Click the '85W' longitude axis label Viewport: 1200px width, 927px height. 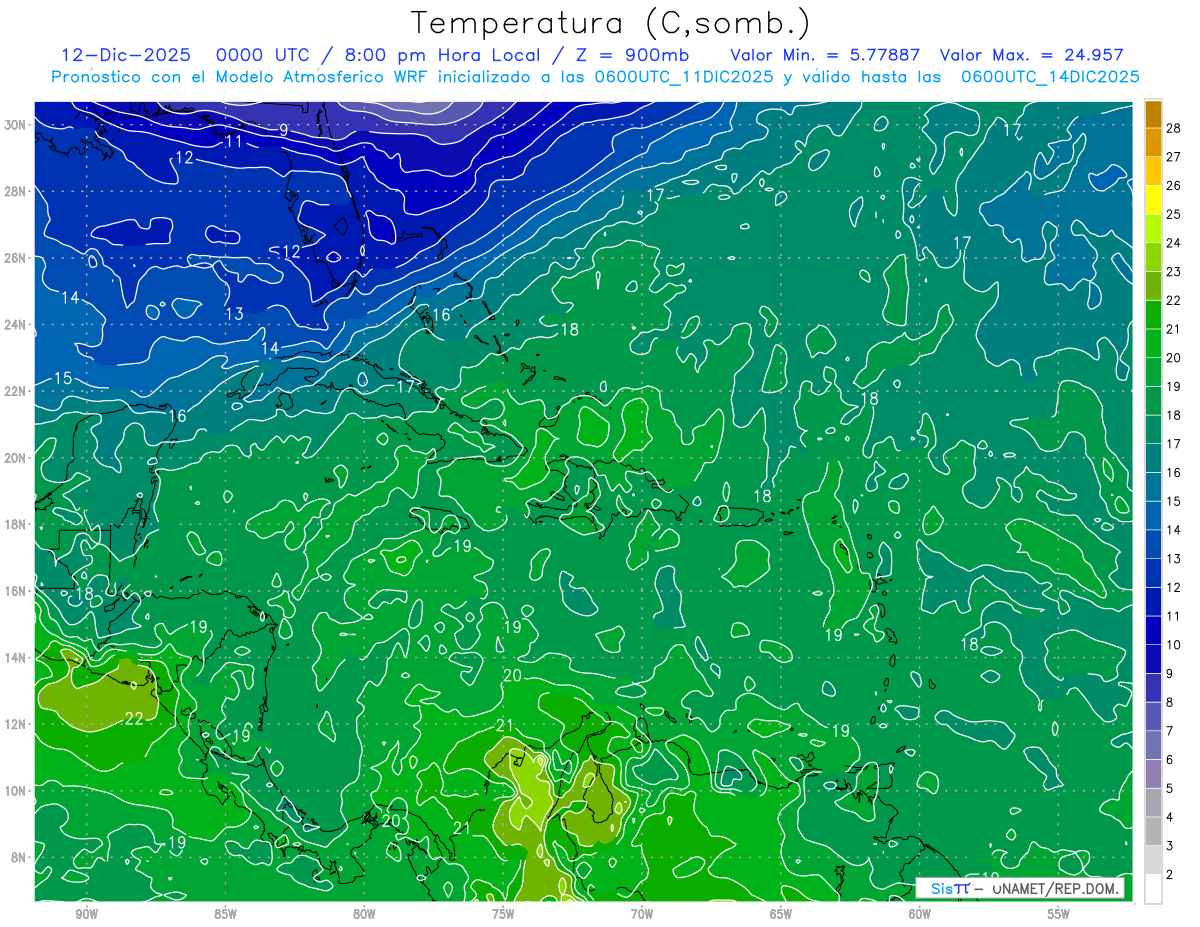tap(225, 914)
